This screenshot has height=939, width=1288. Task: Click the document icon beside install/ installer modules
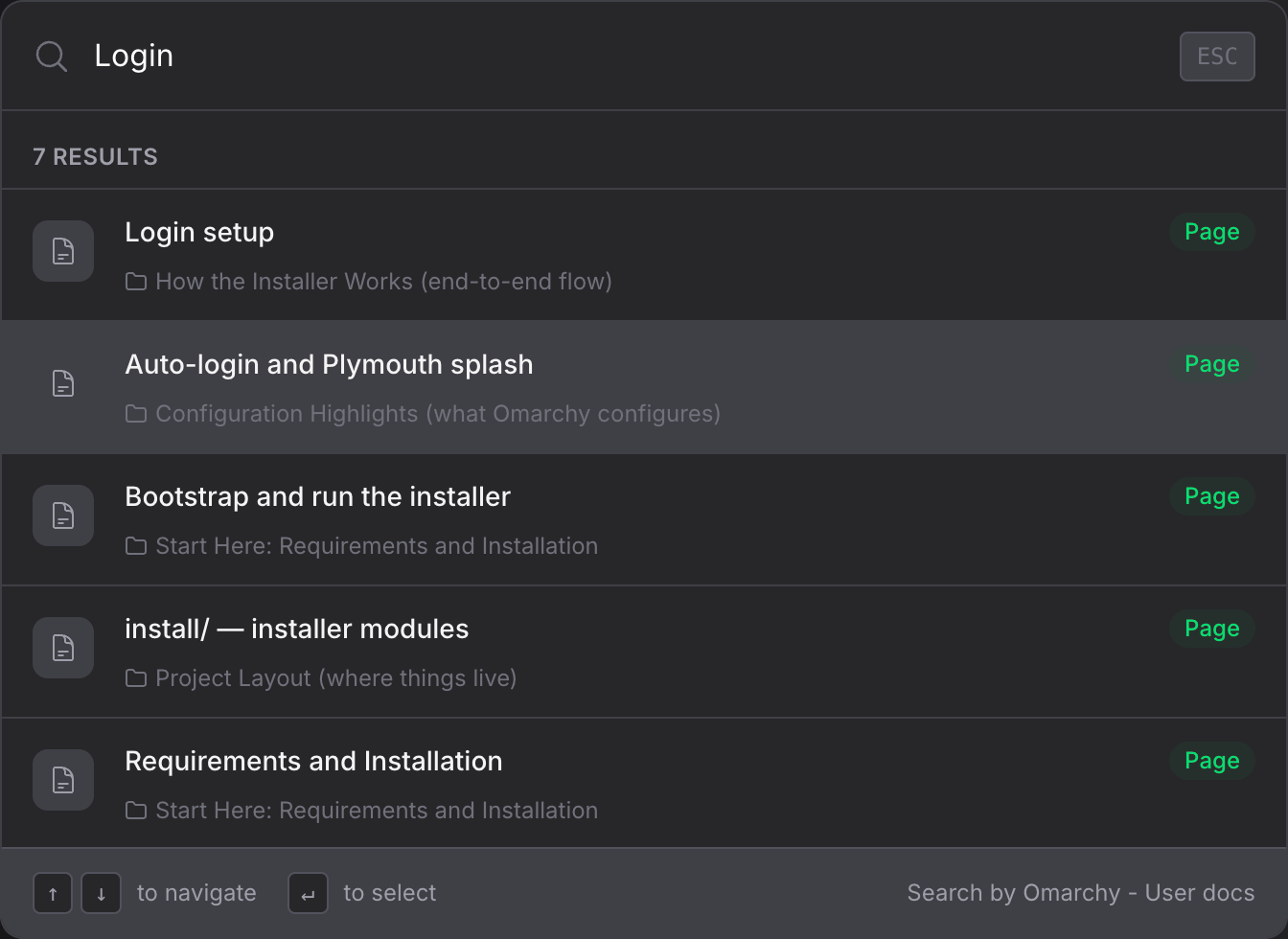pyautogui.click(x=63, y=649)
